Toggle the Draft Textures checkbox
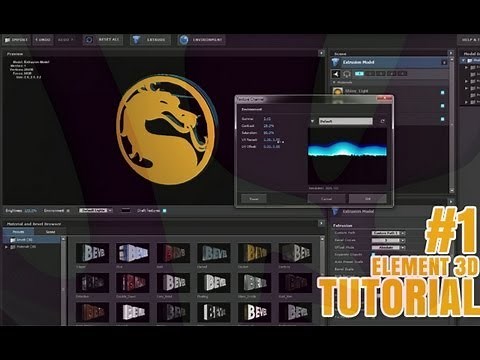The image size is (480, 360). tap(164, 211)
